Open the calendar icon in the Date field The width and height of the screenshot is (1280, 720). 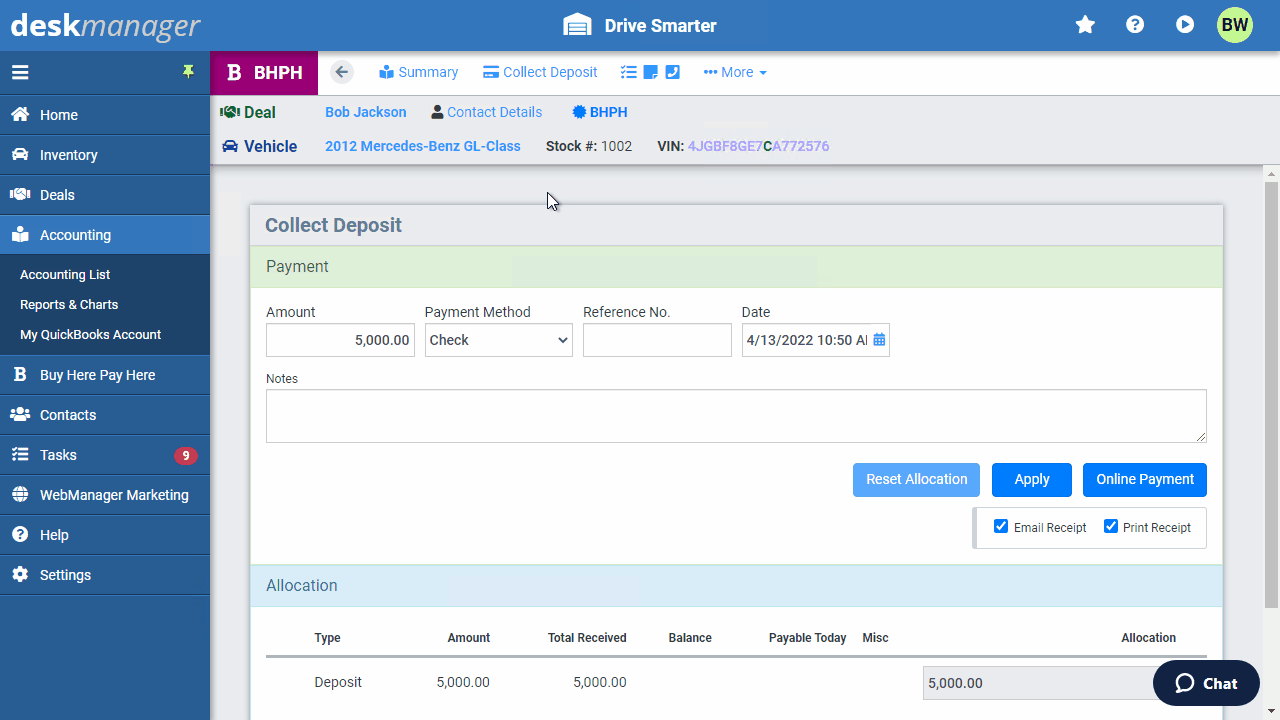click(x=878, y=340)
